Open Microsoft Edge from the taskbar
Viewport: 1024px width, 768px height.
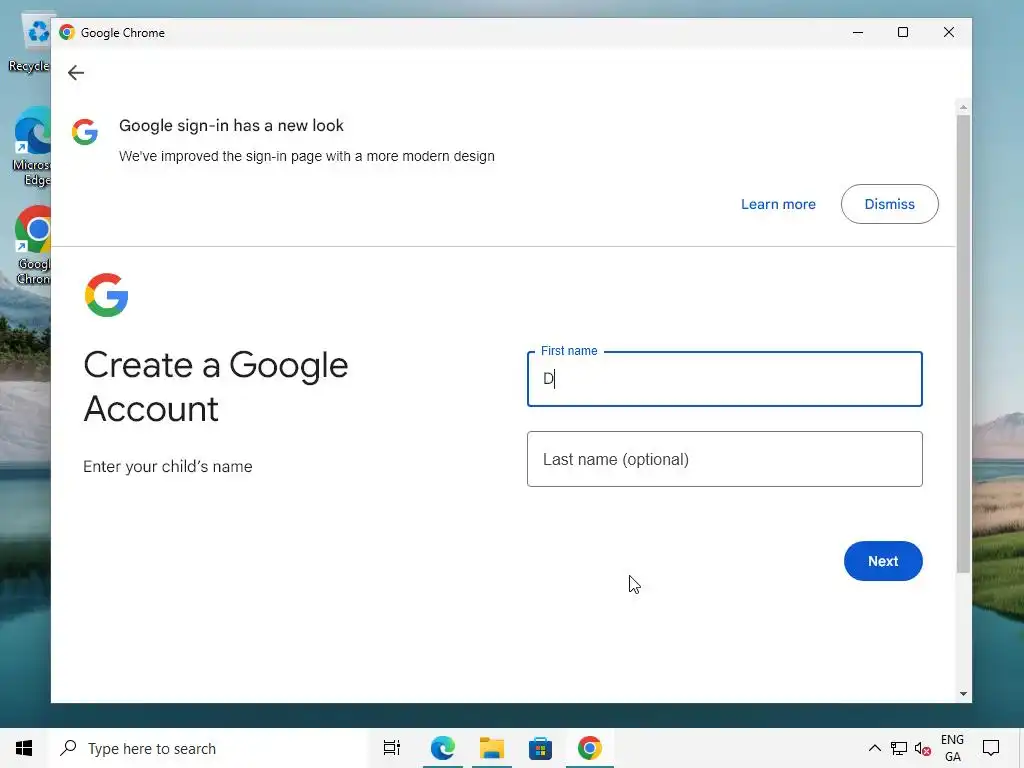click(442, 748)
